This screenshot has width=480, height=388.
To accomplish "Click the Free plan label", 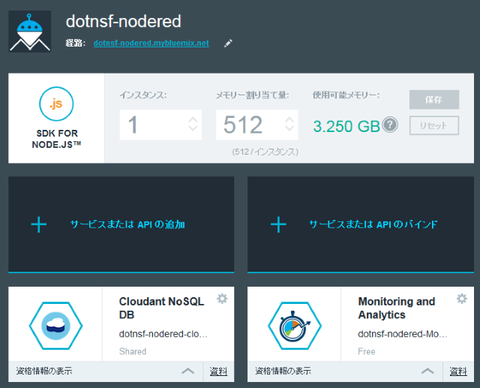I will [367, 351].
